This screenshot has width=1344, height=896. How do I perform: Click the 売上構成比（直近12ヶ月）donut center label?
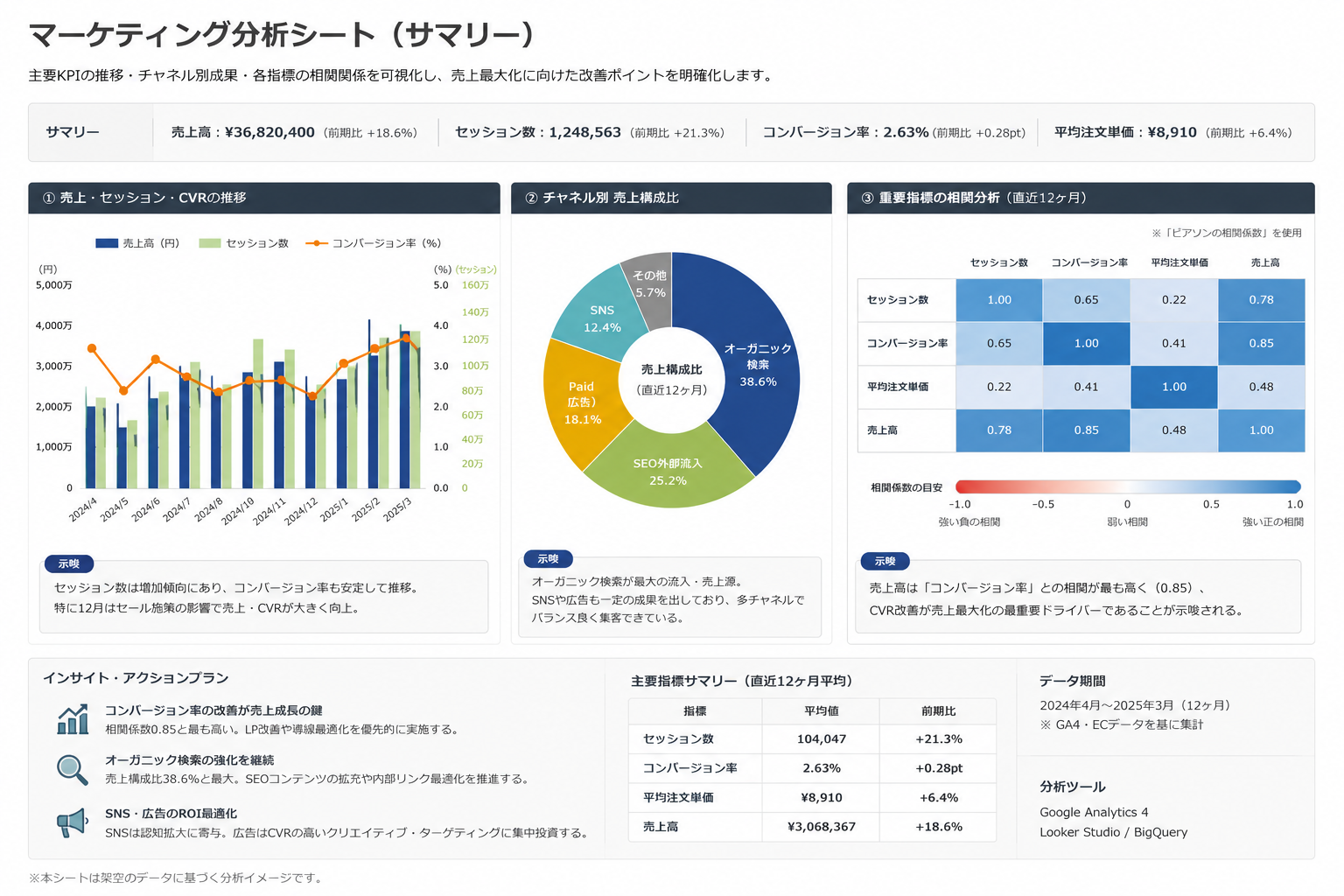point(671,380)
